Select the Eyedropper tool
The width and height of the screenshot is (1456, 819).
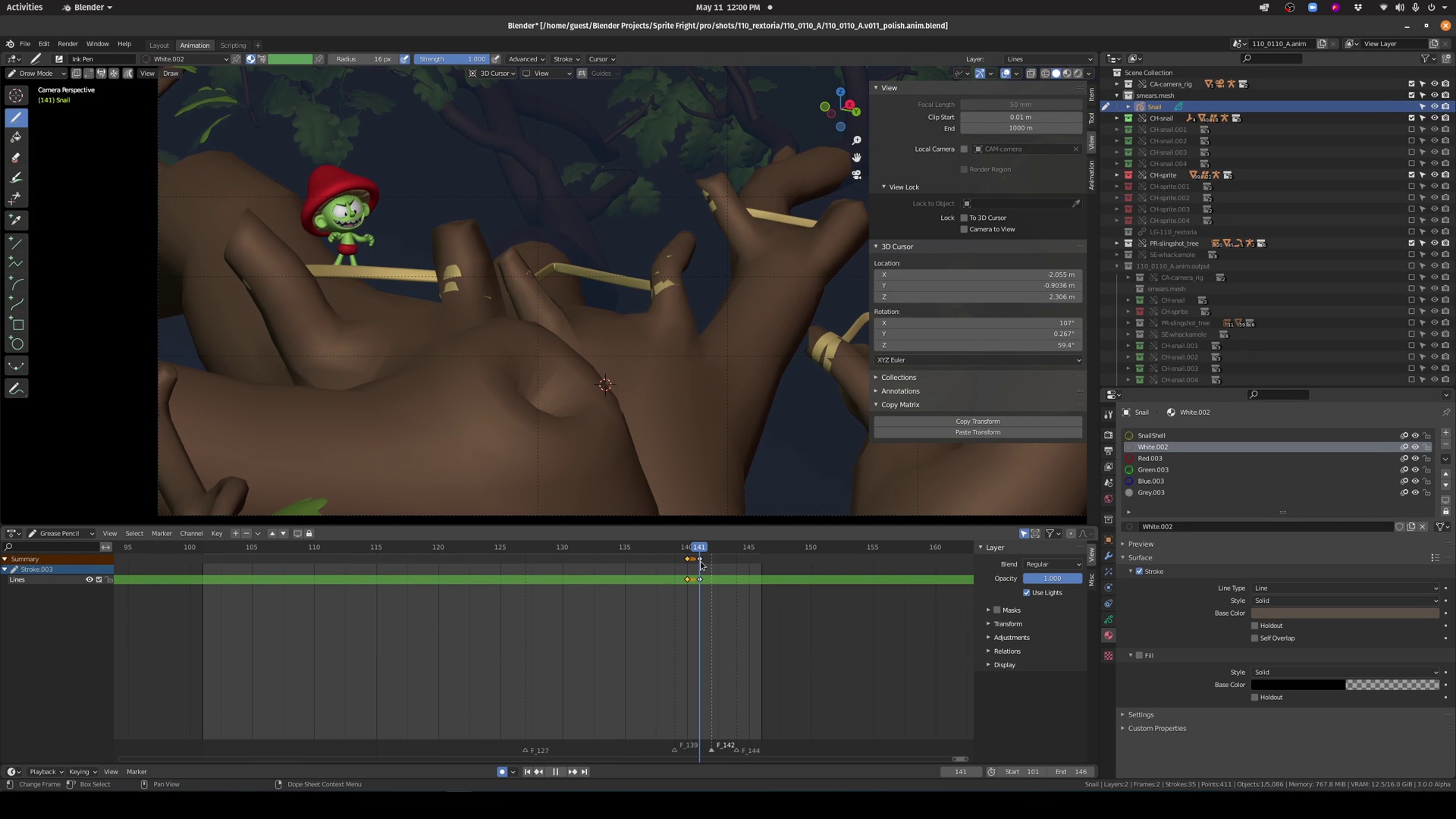16,220
